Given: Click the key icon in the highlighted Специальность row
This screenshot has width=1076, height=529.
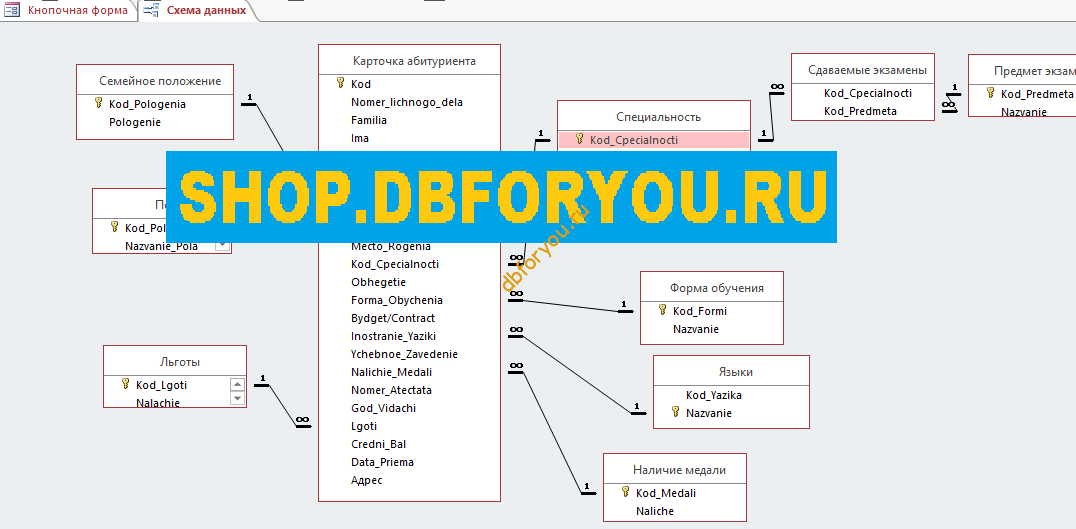Looking at the screenshot, I should [x=579, y=139].
